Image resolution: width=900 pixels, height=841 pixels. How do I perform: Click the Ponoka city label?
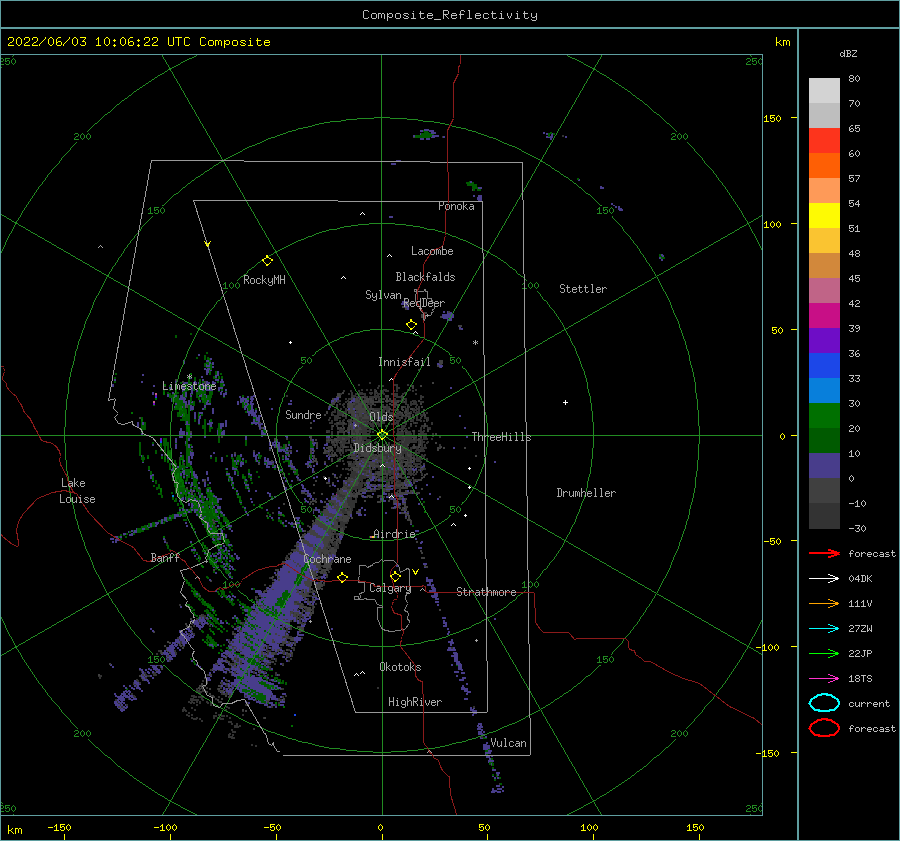click(456, 206)
